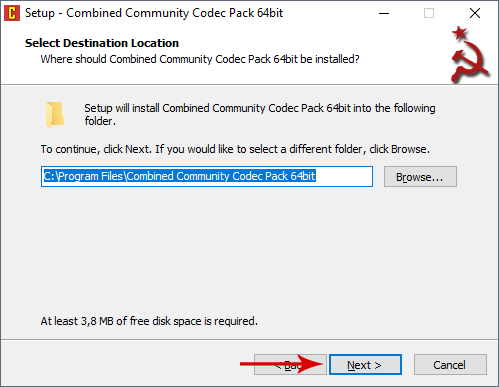Viewport: 499px width, 387px height.
Task: Click the red arrow pointing to Next
Action: coord(282,364)
